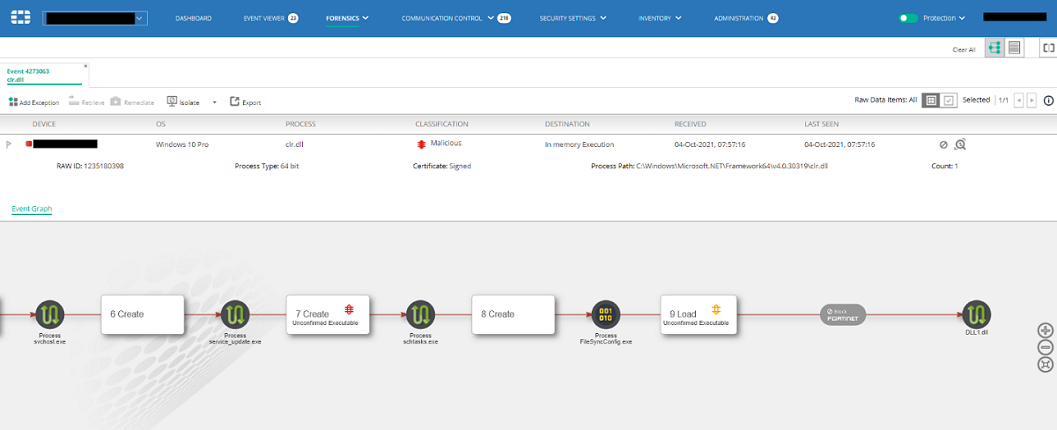Toggle the Protection switch off

908,18
